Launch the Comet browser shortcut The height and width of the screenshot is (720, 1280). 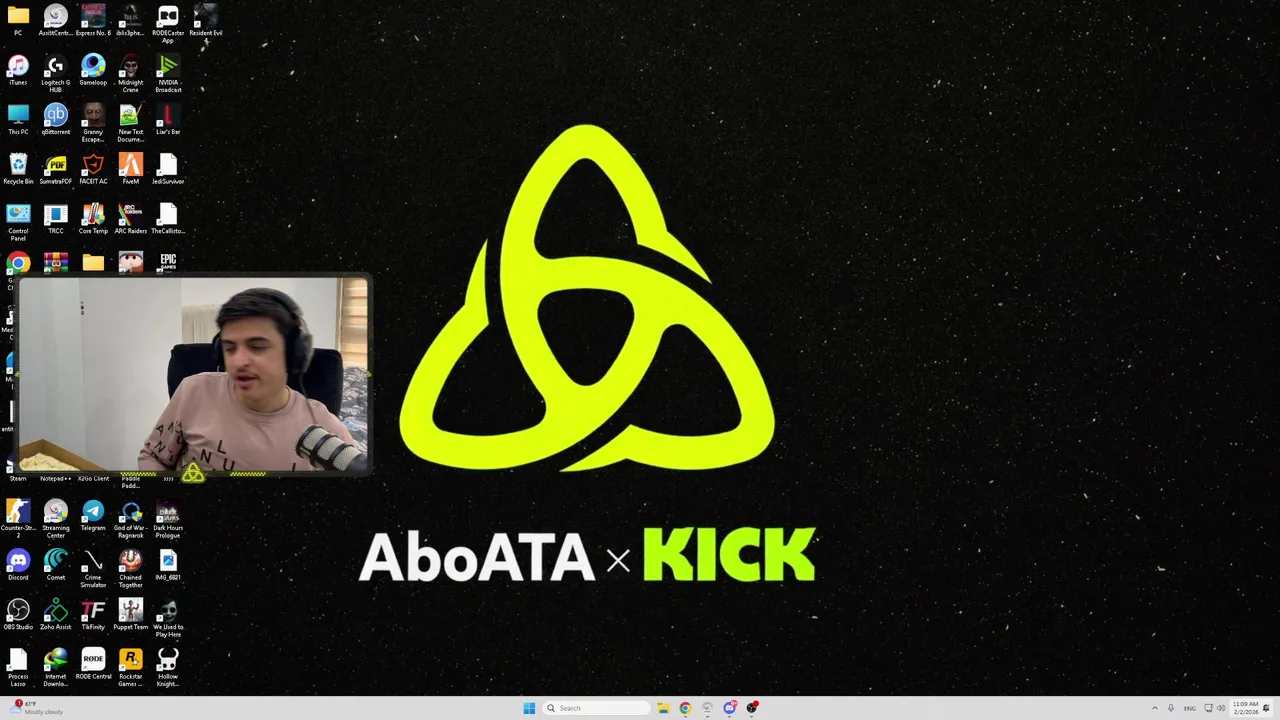[x=56, y=564]
